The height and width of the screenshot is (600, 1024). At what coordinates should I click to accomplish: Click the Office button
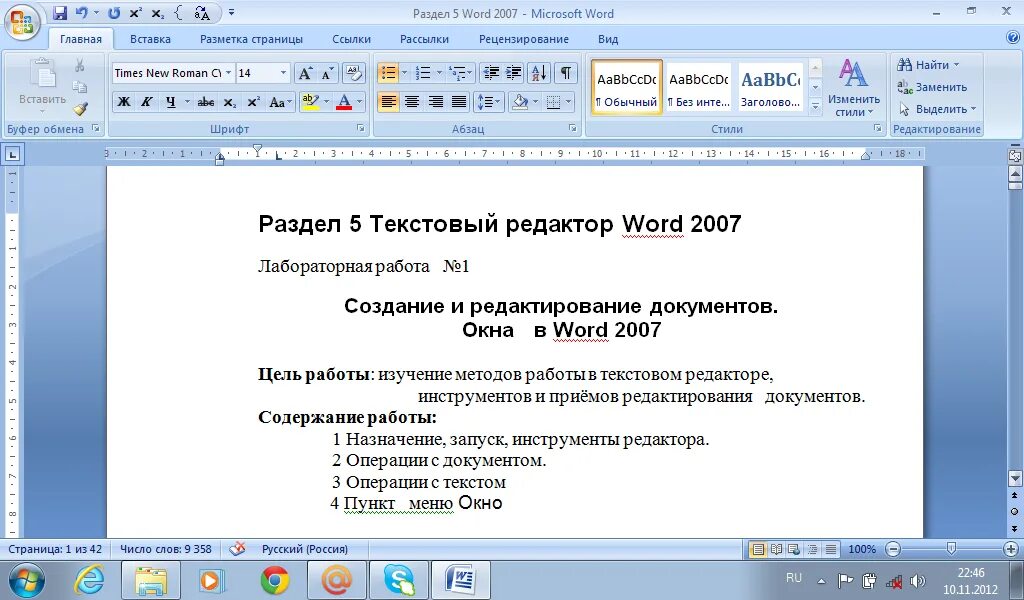click(22, 22)
